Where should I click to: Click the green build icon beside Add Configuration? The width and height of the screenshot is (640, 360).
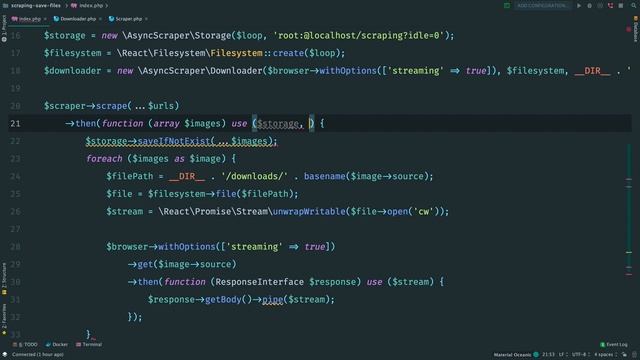(x=507, y=6)
